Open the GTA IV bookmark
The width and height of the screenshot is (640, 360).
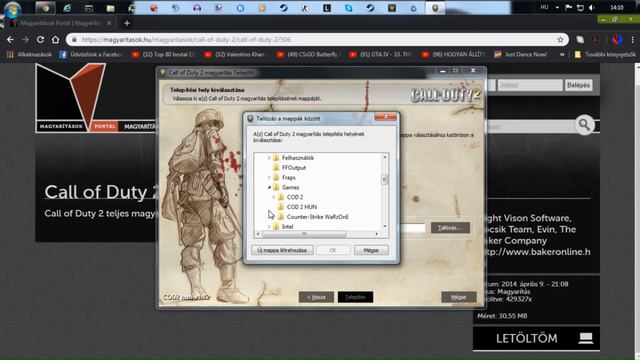coord(380,54)
